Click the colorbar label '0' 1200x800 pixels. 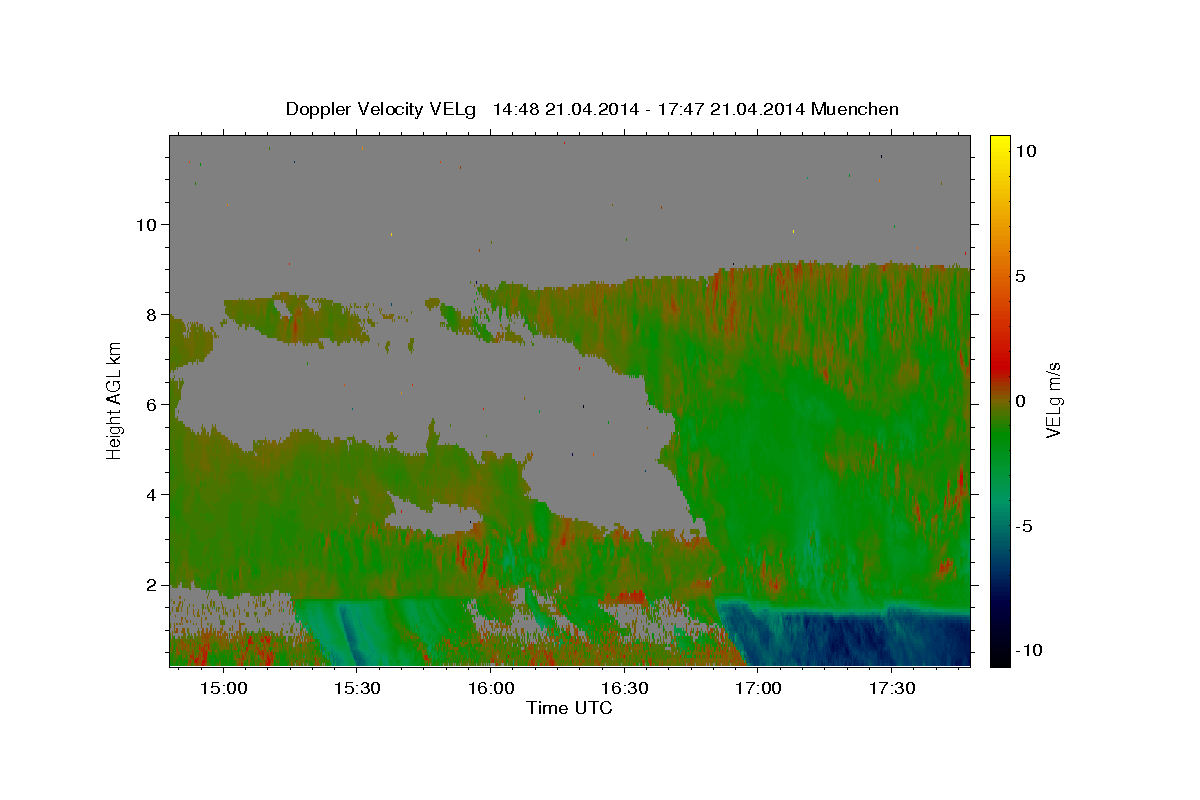[x=1020, y=400]
